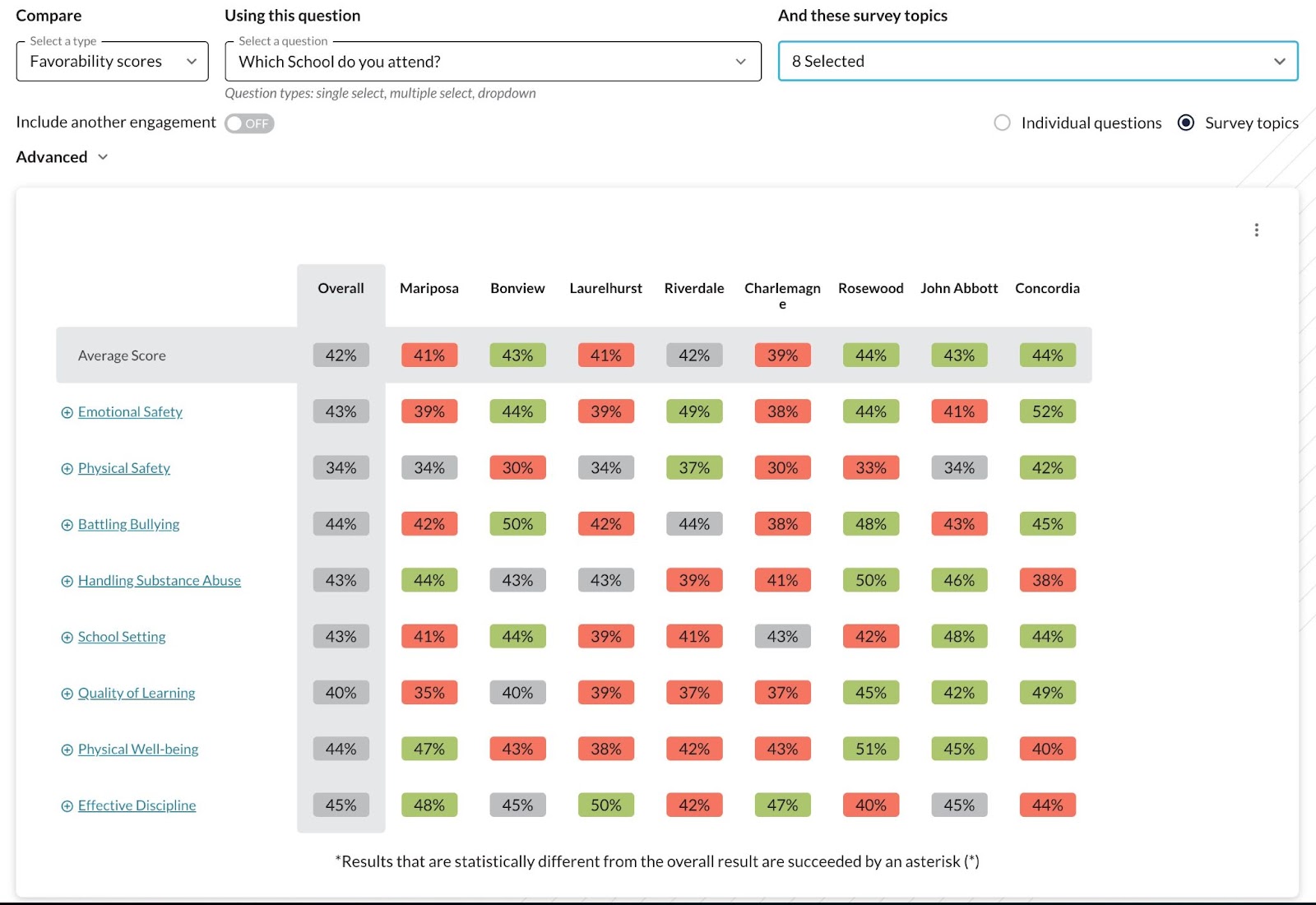Click Overall 34% Physical Safety score
Image resolution: width=1316 pixels, height=905 pixels.
341,468
